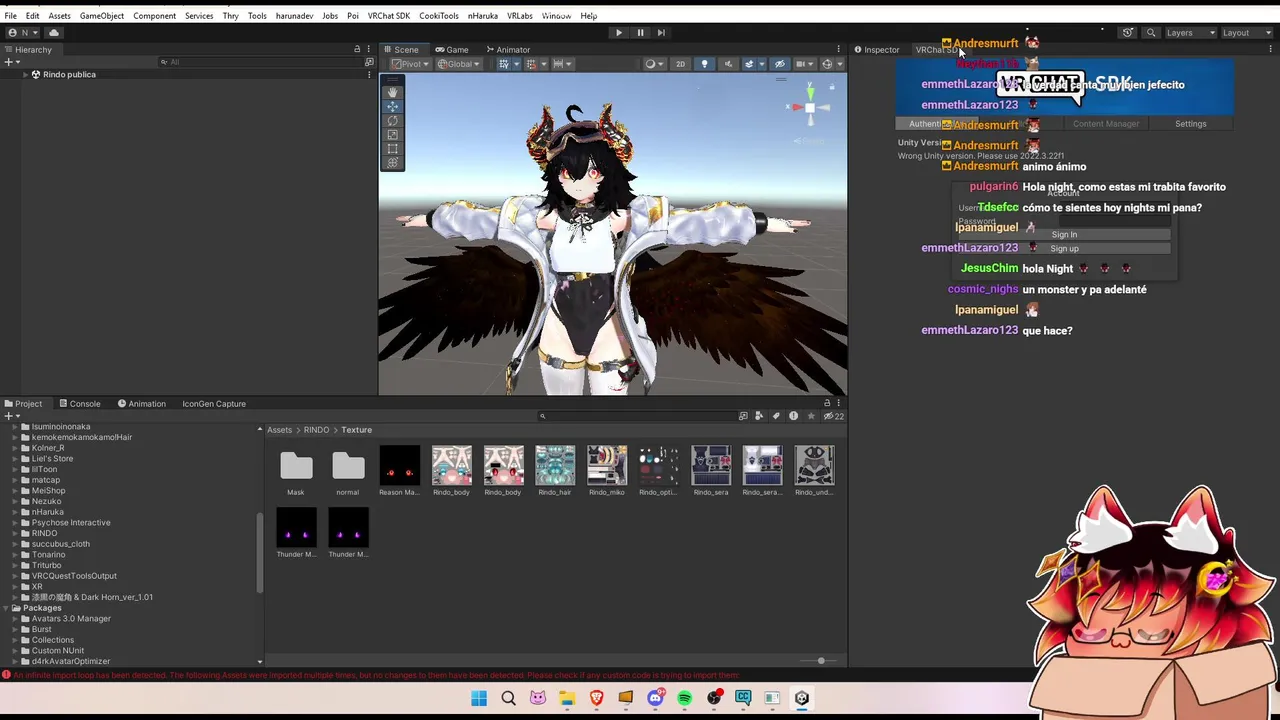Open the Pivot handle position dropdown
The height and width of the screenshot is (720, 1280).
click(411, 64)
